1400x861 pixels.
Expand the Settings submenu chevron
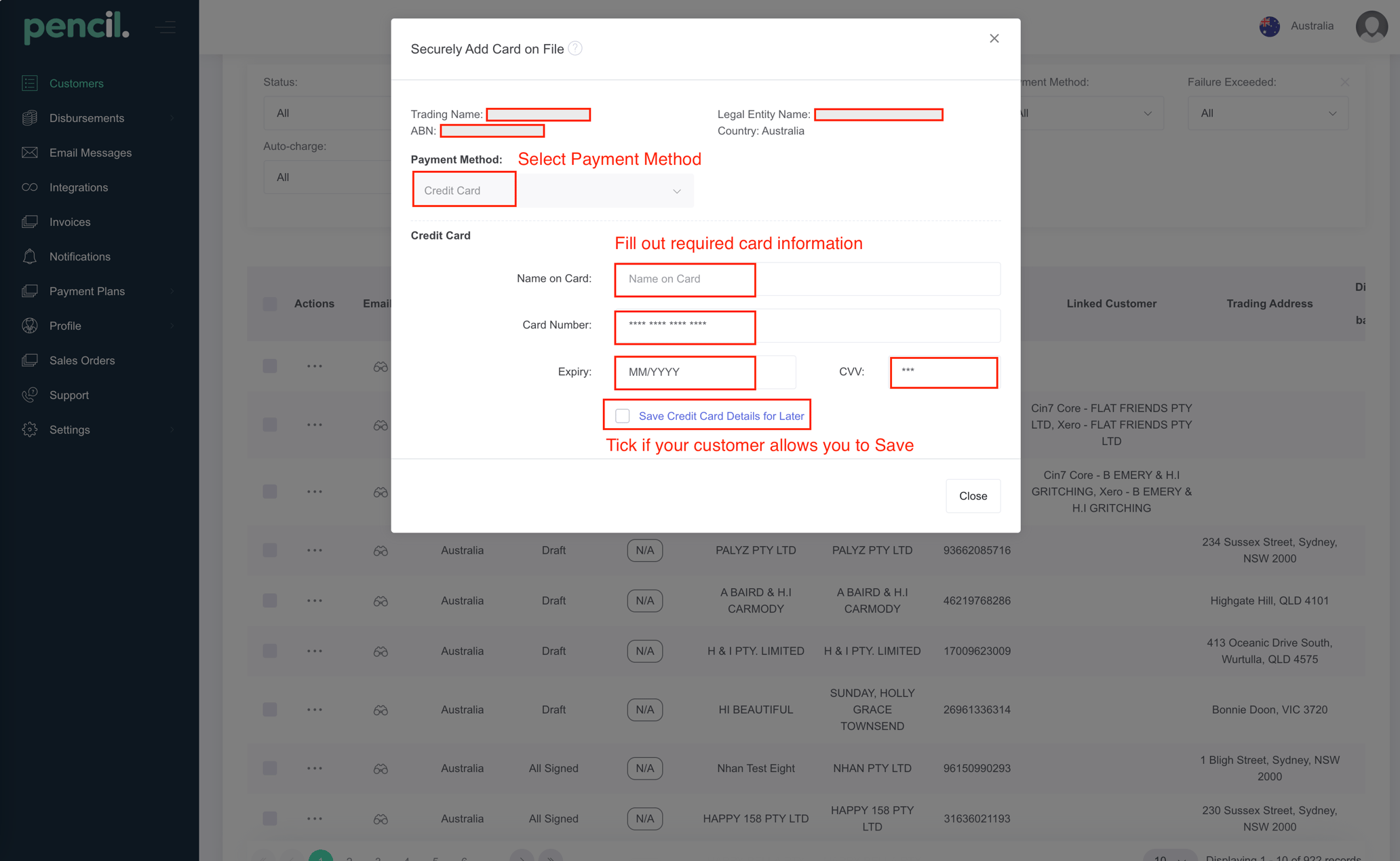coord(172,429)
